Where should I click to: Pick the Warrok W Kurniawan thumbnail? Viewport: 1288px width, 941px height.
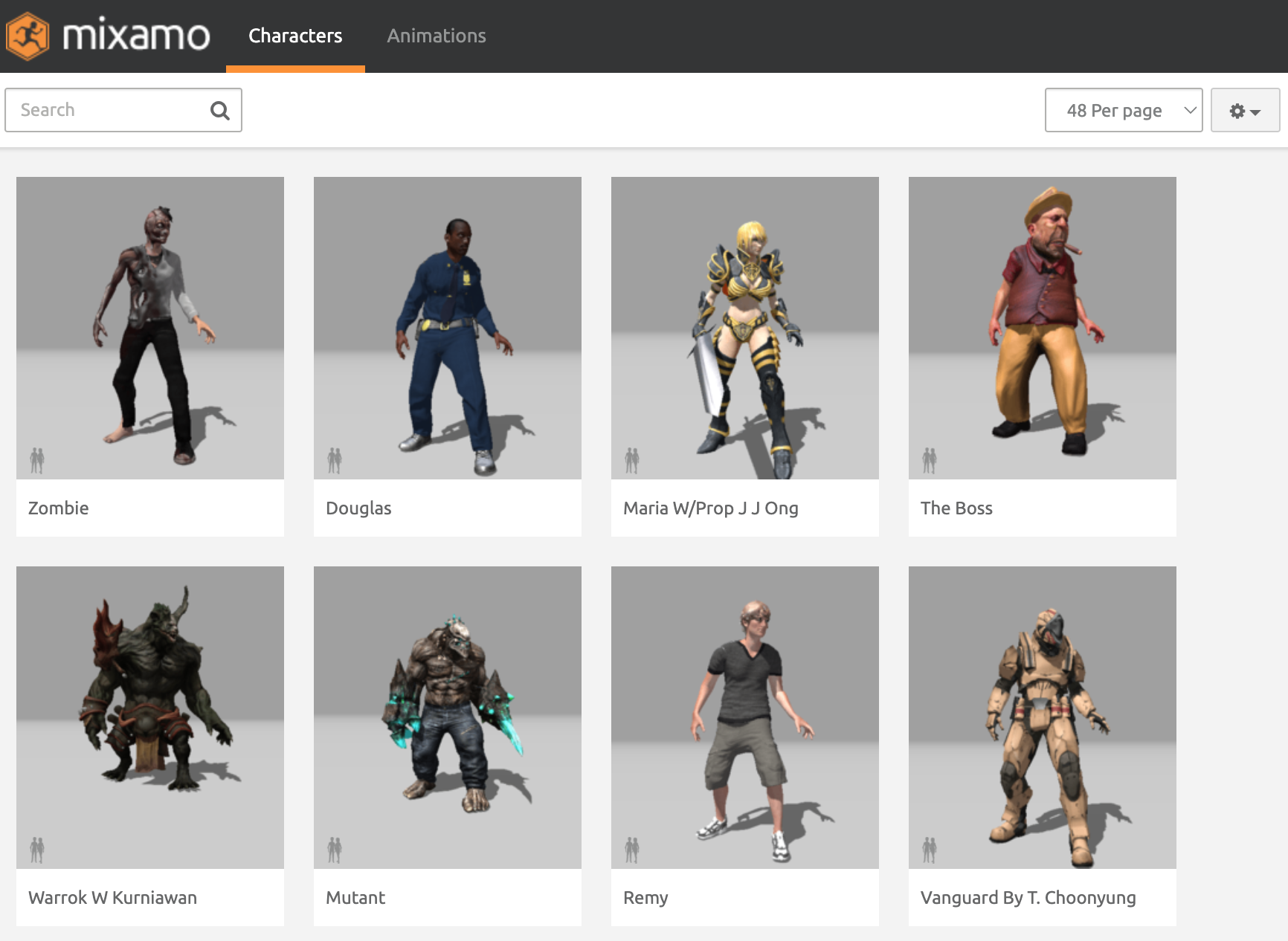150,717
